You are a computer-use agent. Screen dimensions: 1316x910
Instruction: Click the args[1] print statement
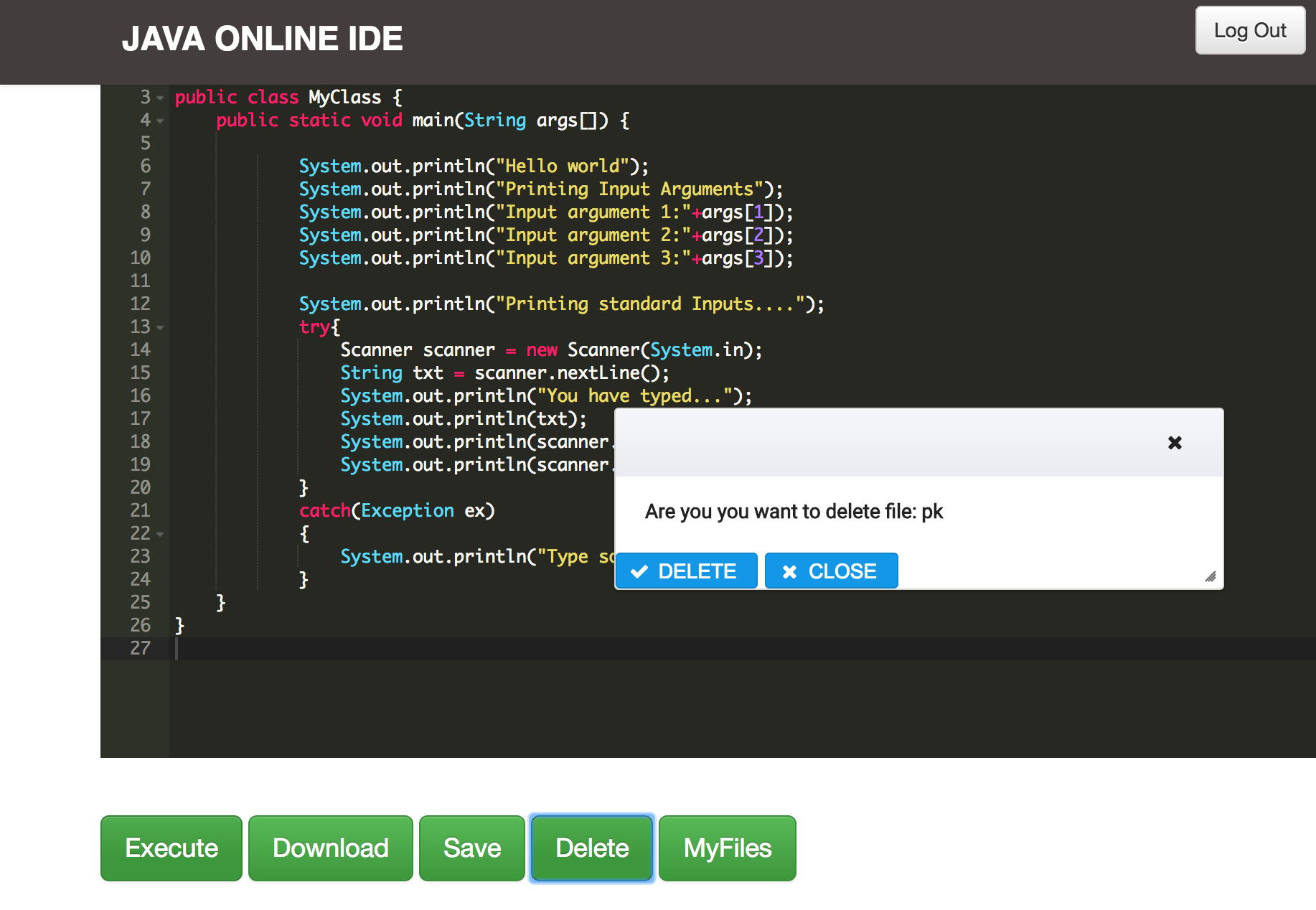point(546,212)
